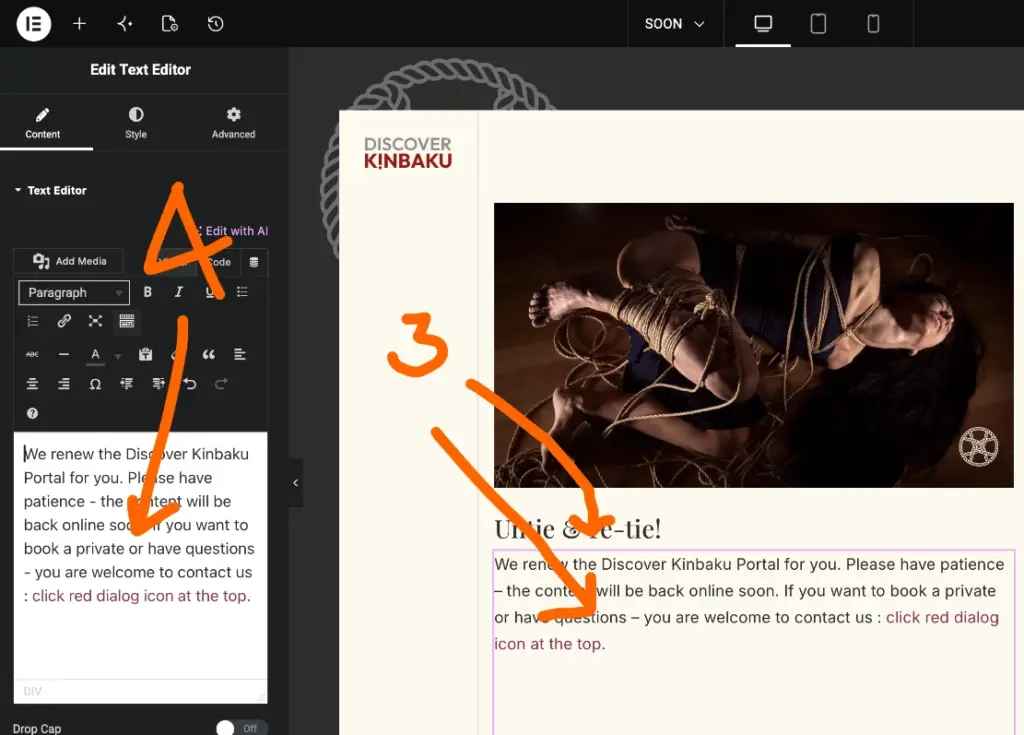Choose text color with A swatch
Image resolution: width=1024 pixels, height=735 pixels.
95,355
